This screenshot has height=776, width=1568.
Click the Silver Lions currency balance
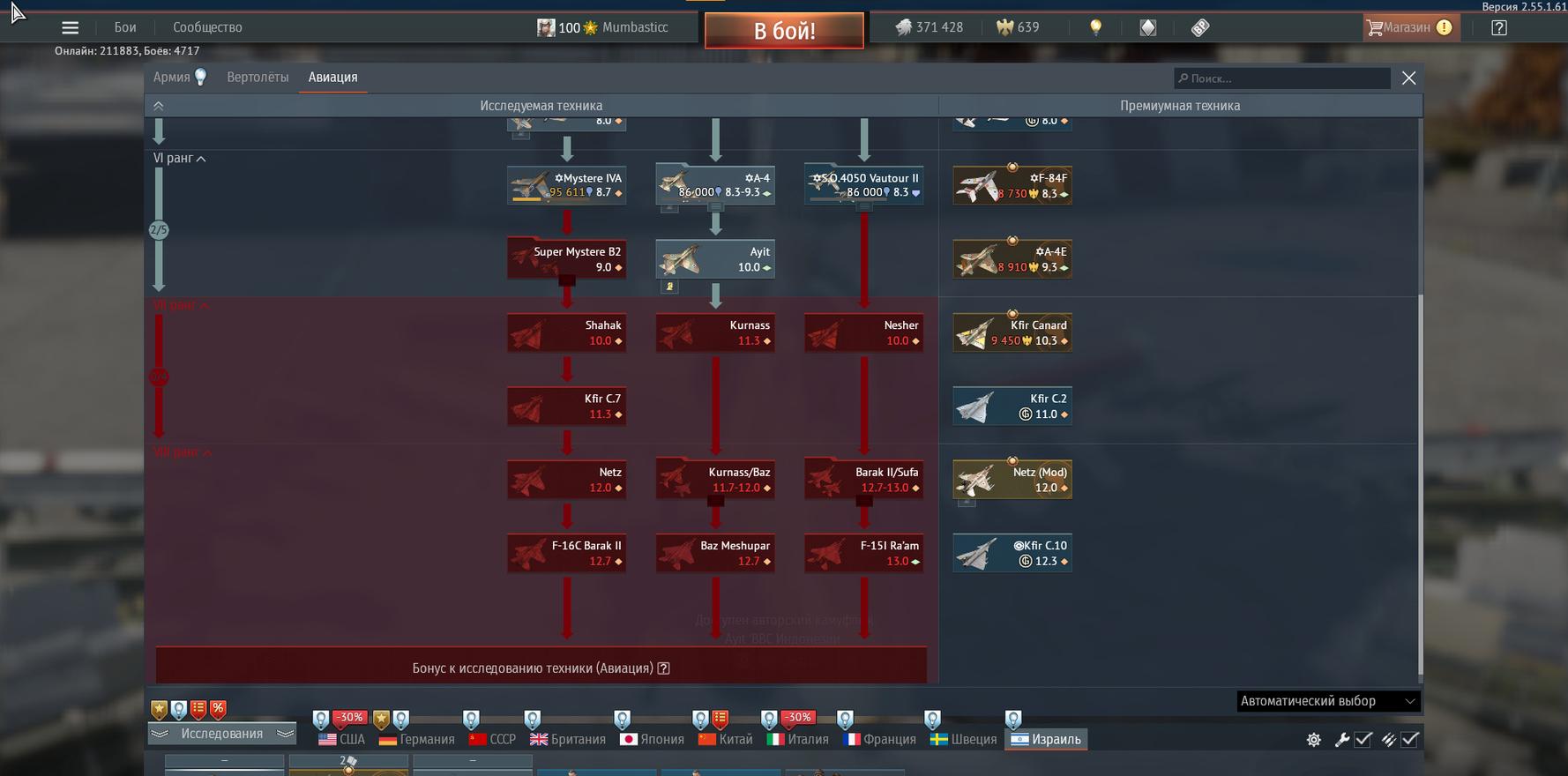tap(930, 27)
